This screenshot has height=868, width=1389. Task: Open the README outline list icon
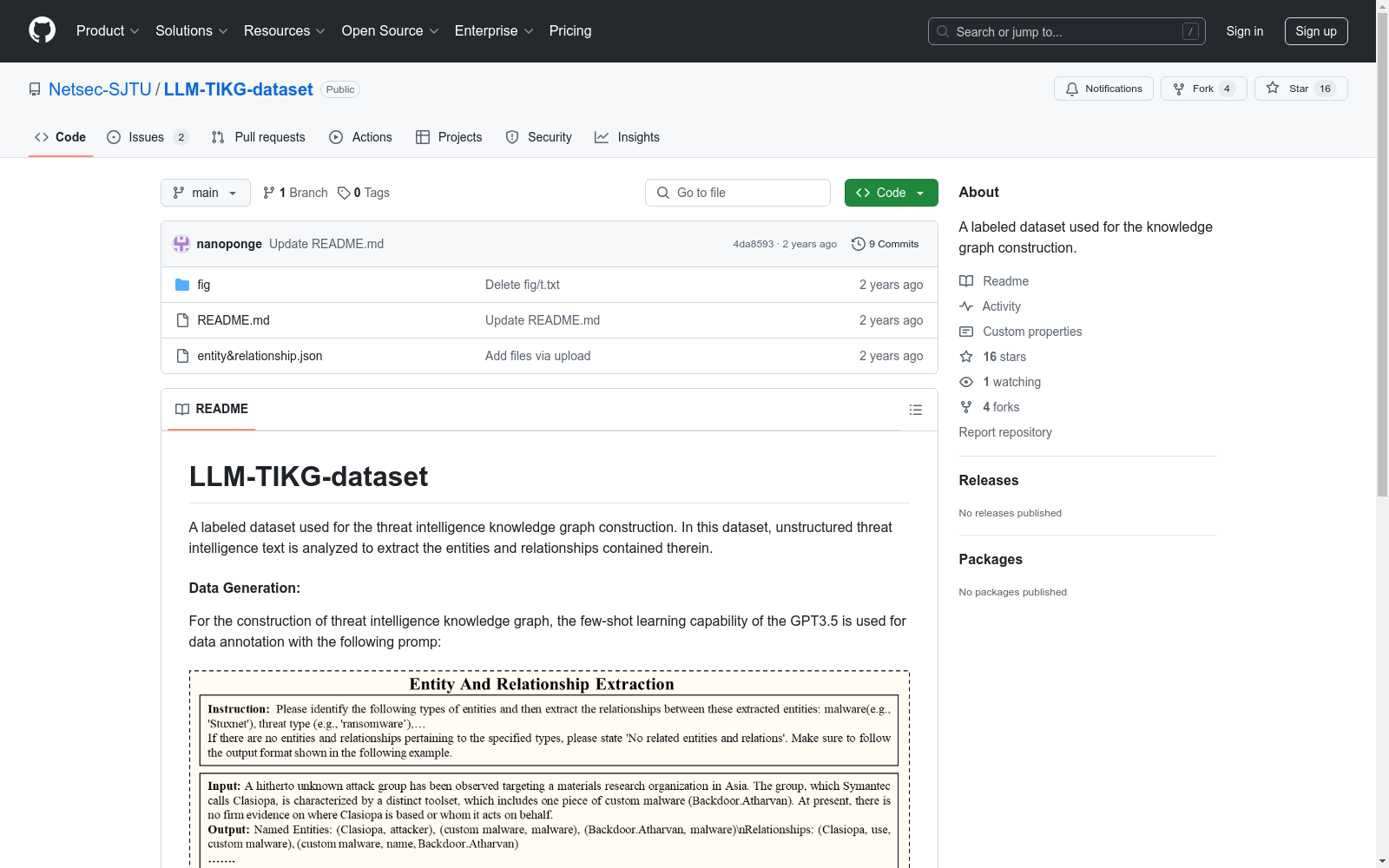pos(916,410)
